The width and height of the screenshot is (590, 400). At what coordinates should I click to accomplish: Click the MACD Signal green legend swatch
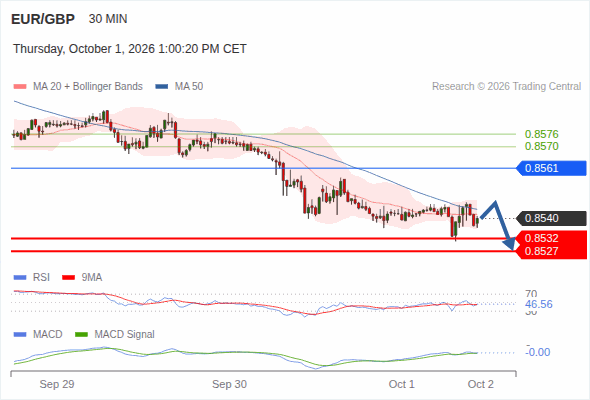pyautogui.click(x=81, y=335)
